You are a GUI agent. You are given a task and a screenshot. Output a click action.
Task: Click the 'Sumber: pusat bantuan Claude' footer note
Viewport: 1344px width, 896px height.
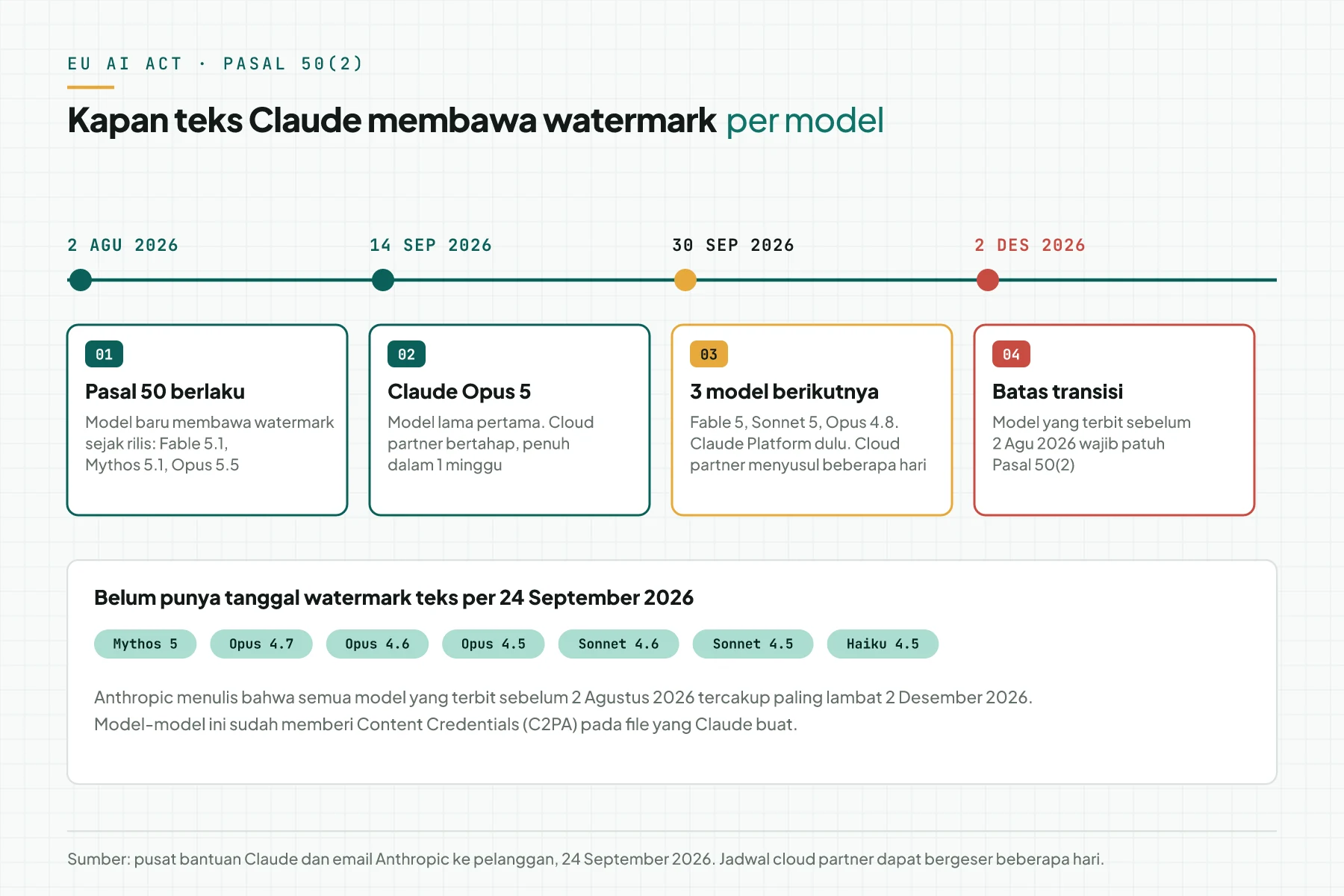[585, 859]
